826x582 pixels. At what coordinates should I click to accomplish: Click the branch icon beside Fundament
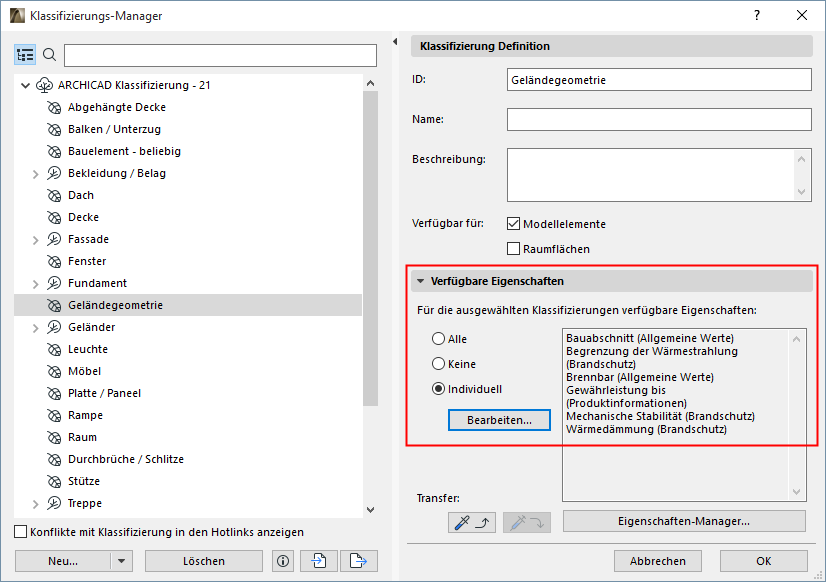click(54, 283)
